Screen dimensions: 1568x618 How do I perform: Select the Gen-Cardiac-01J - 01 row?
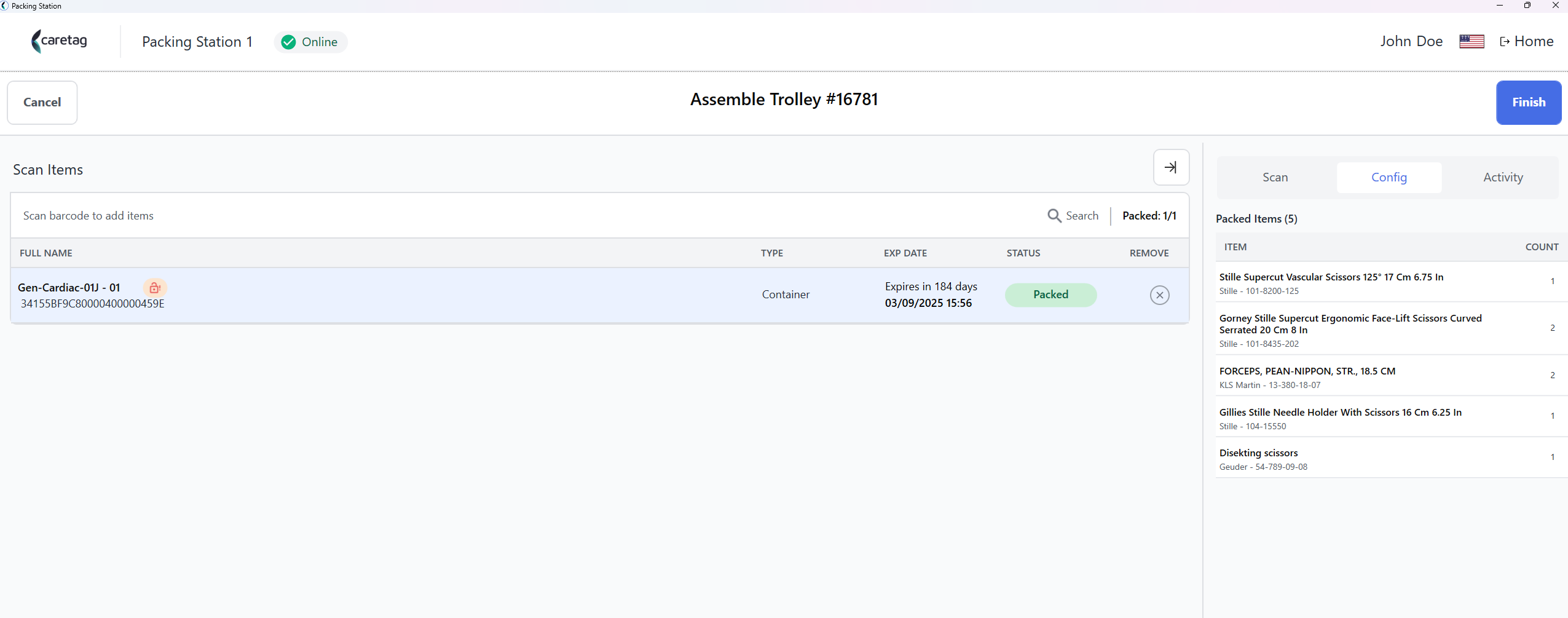[x=599, y=295]
